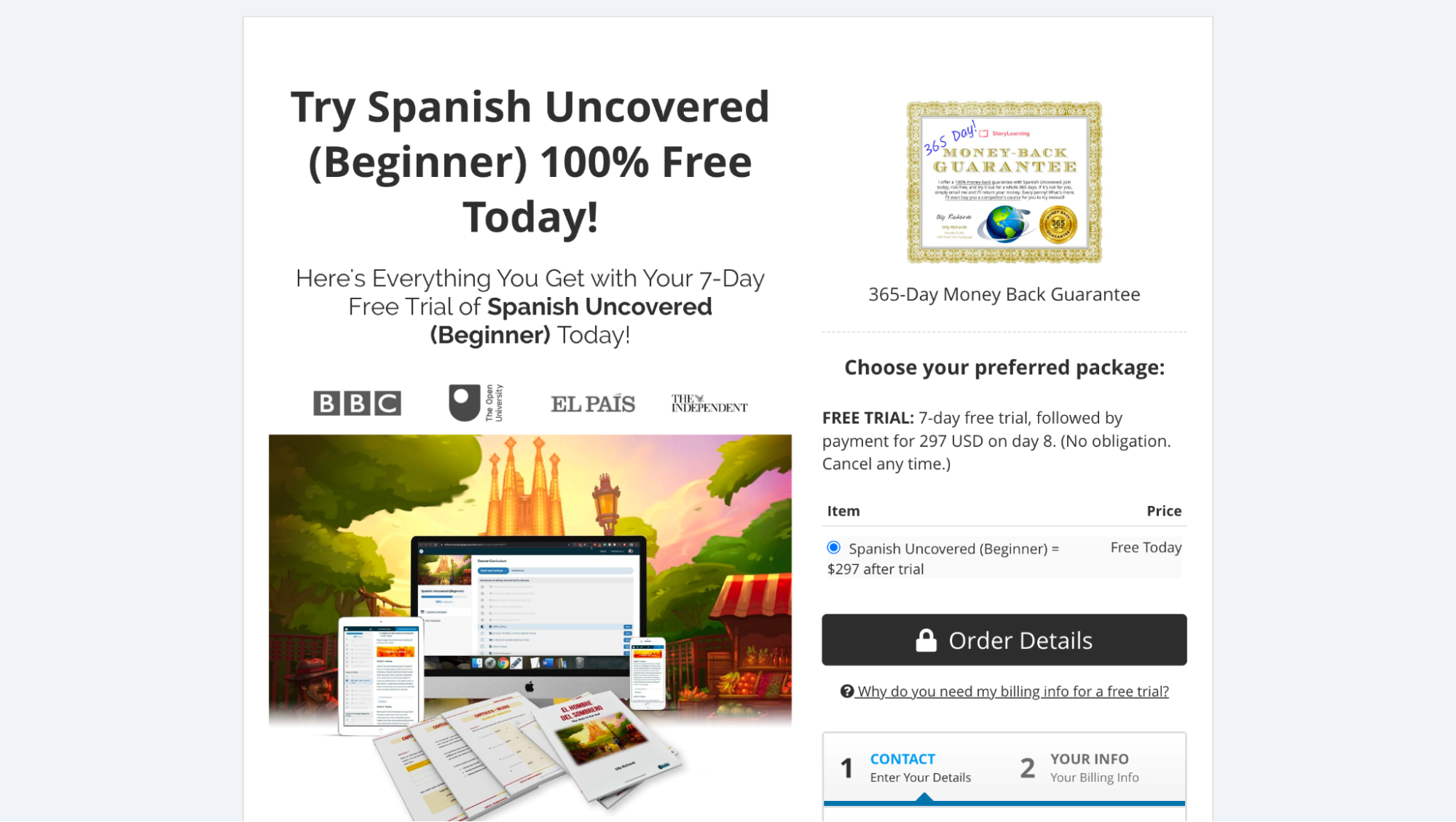
Task: Click the course product mockup image
Action: click(530, 628)
